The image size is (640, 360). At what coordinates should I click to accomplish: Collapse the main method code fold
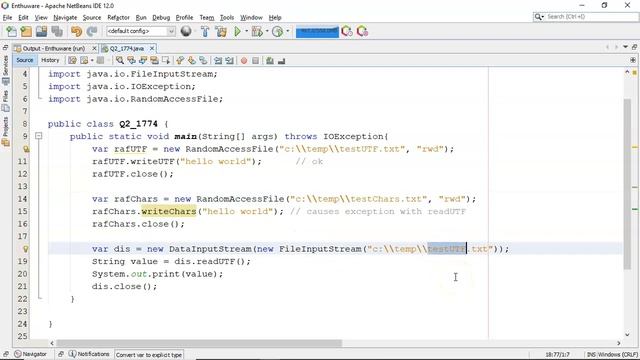[38, 136]
